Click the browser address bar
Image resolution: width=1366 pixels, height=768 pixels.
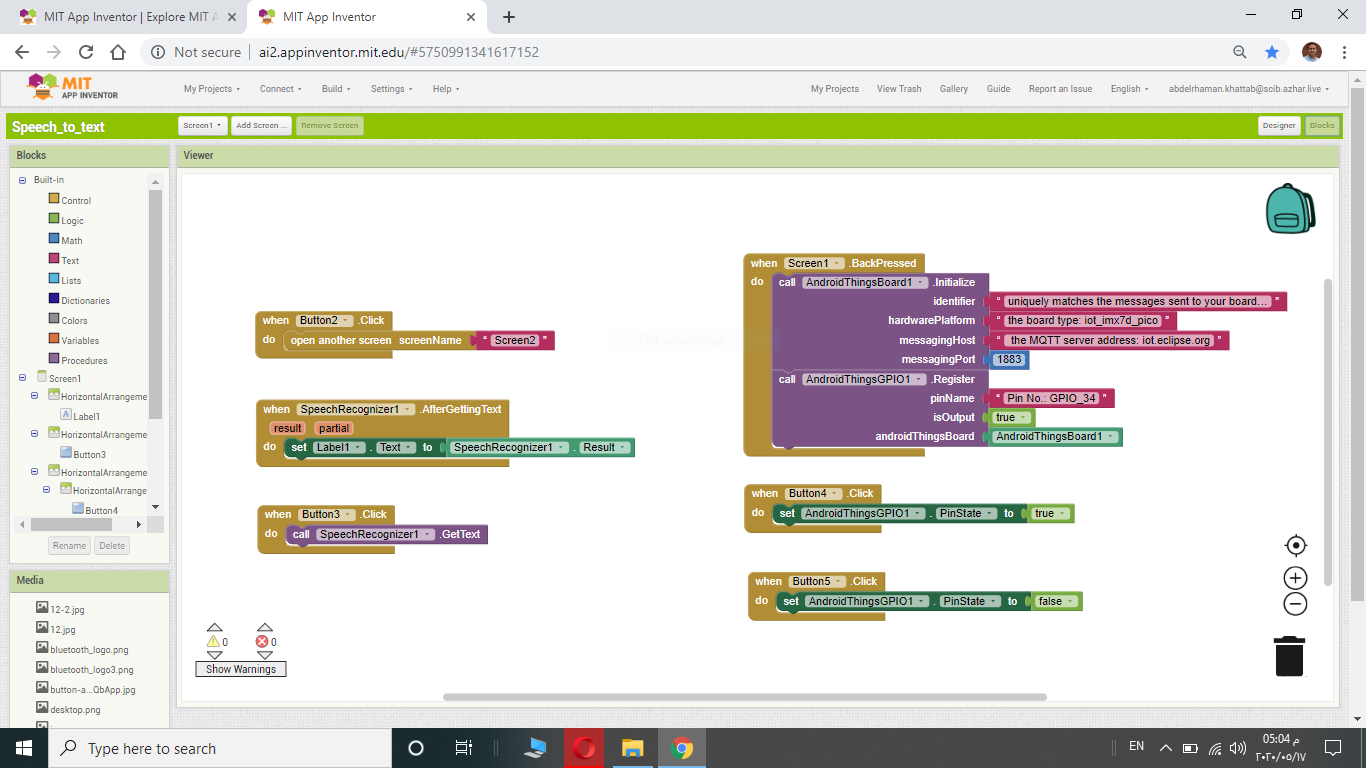point(690,52)
